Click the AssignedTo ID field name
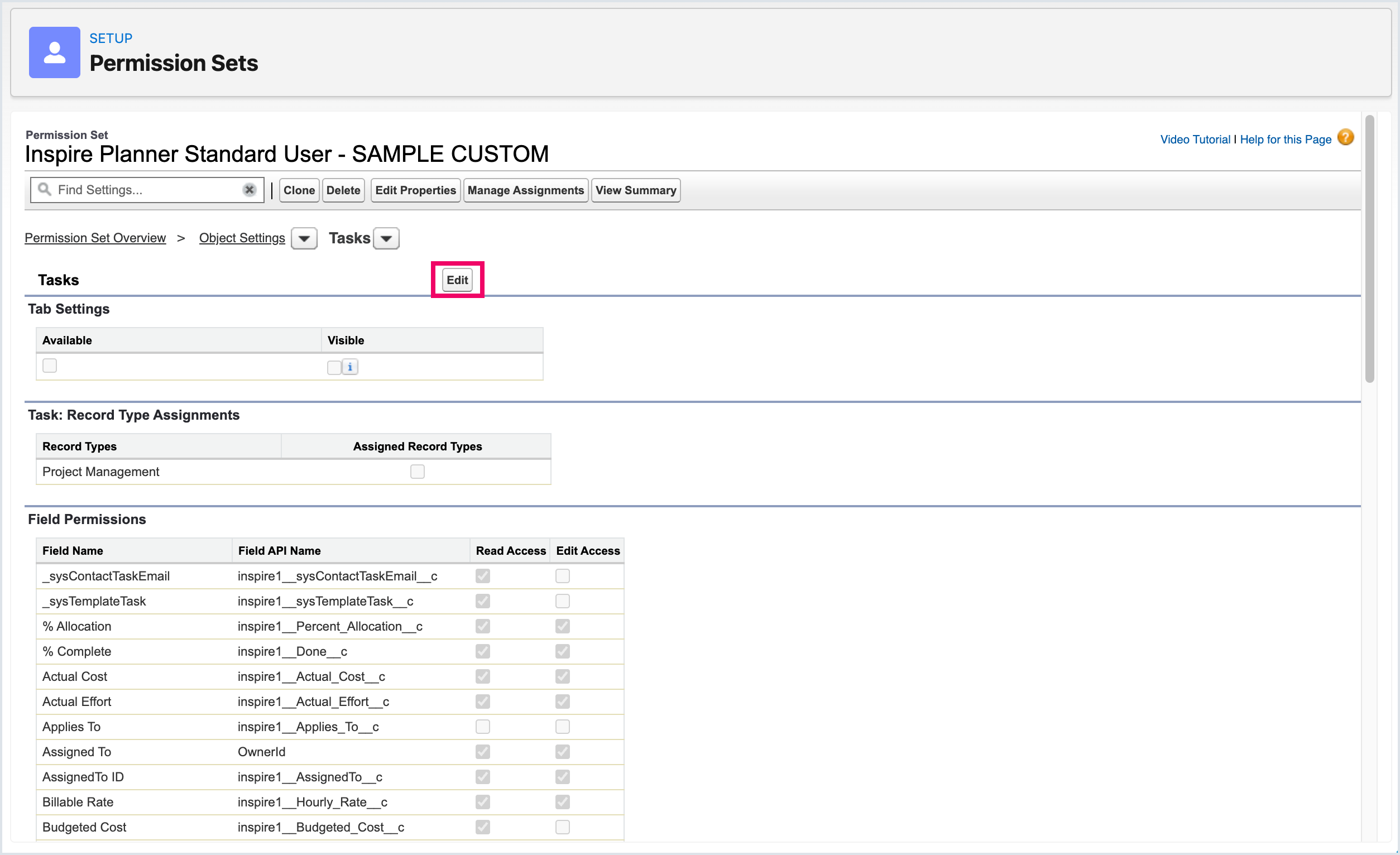The image size is (1400, 855). tap(83, 777)
